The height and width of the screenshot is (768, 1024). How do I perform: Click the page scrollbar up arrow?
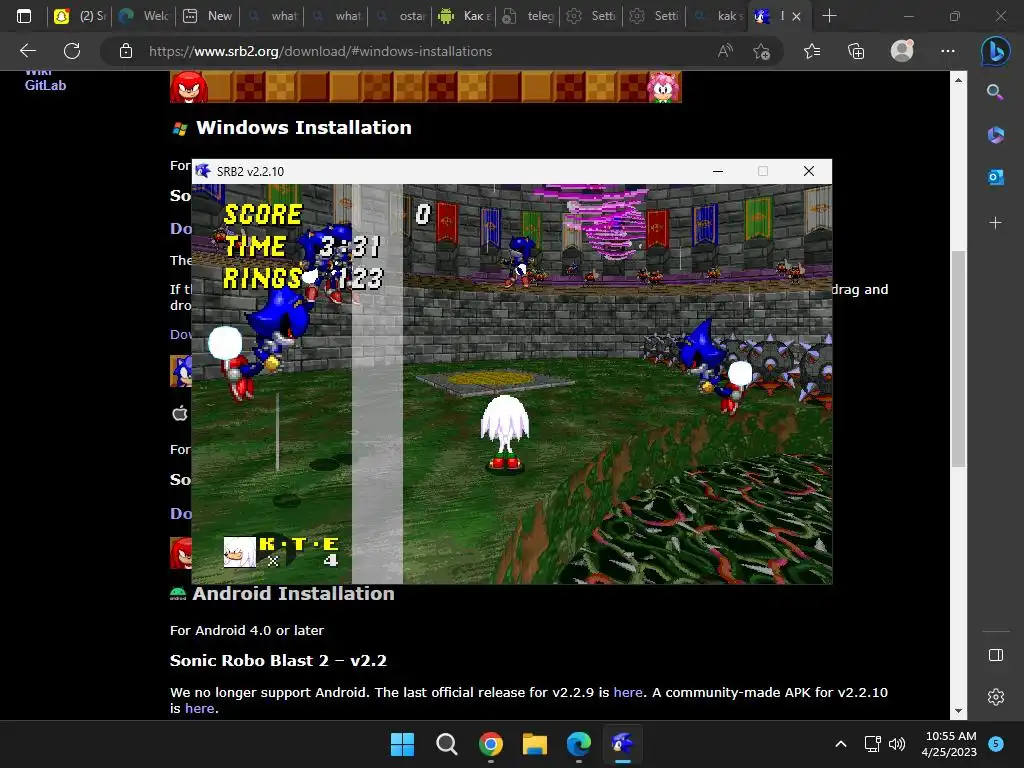[958, 80]
